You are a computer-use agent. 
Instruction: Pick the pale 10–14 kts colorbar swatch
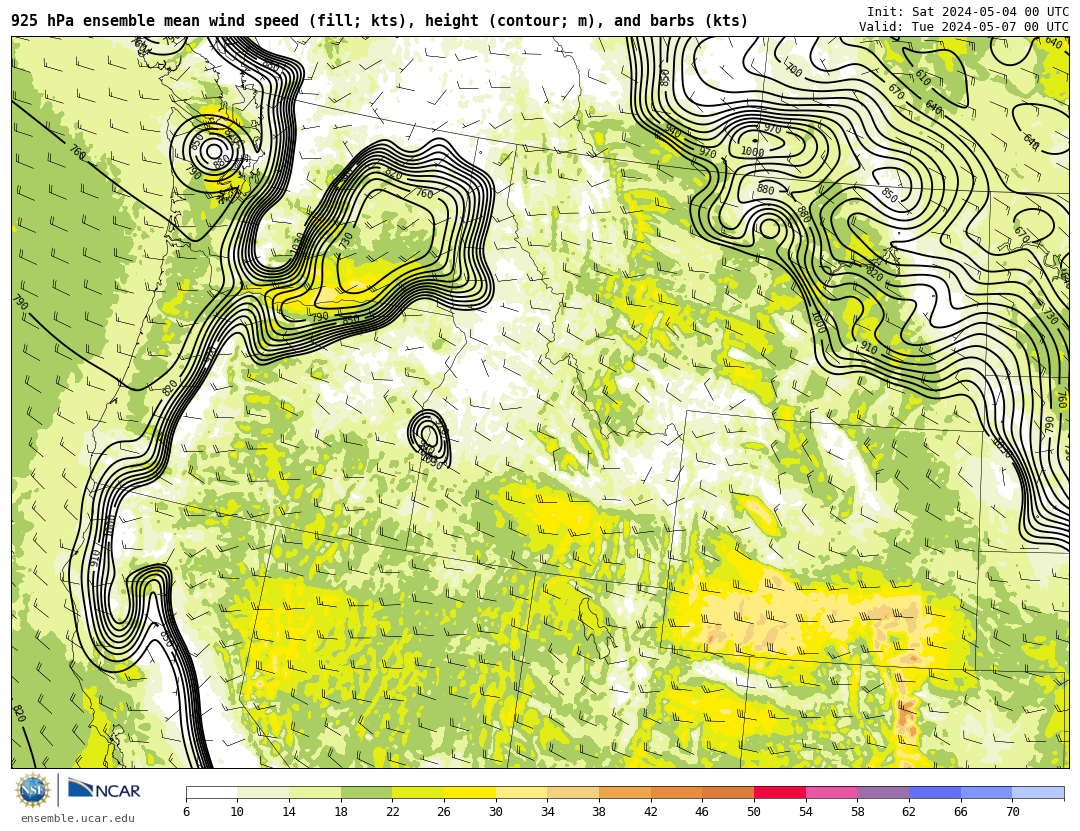tap(263, 792)
